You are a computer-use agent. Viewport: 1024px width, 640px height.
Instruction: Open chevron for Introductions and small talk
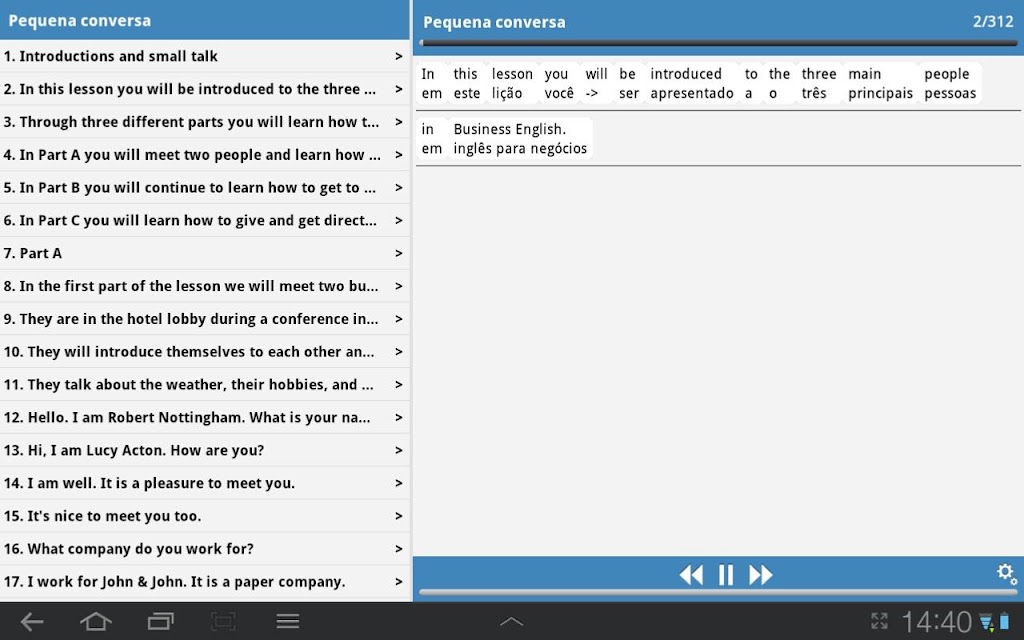click(x=398, y=56)
